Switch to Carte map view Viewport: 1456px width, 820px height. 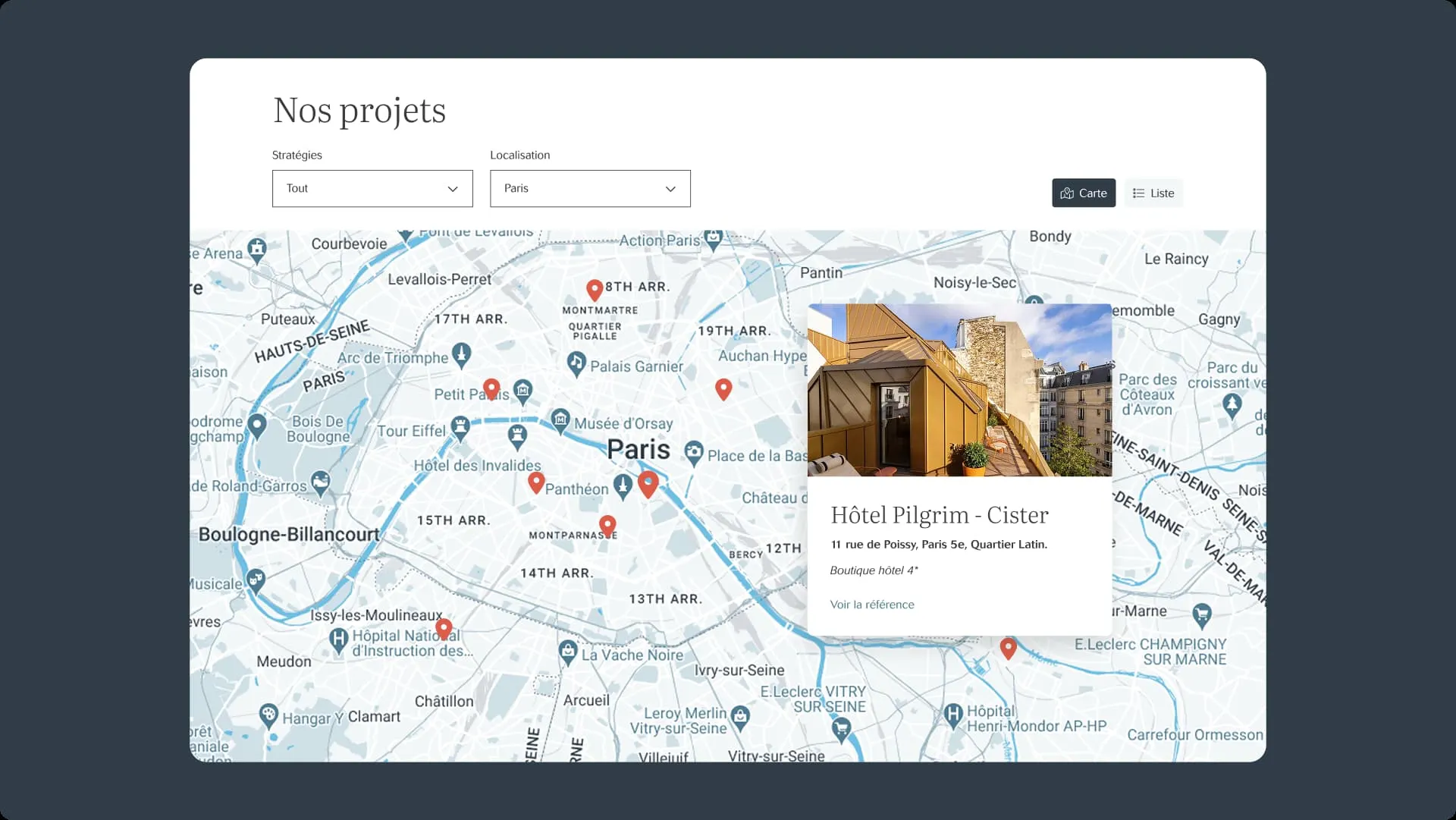tap(1084, 193)
